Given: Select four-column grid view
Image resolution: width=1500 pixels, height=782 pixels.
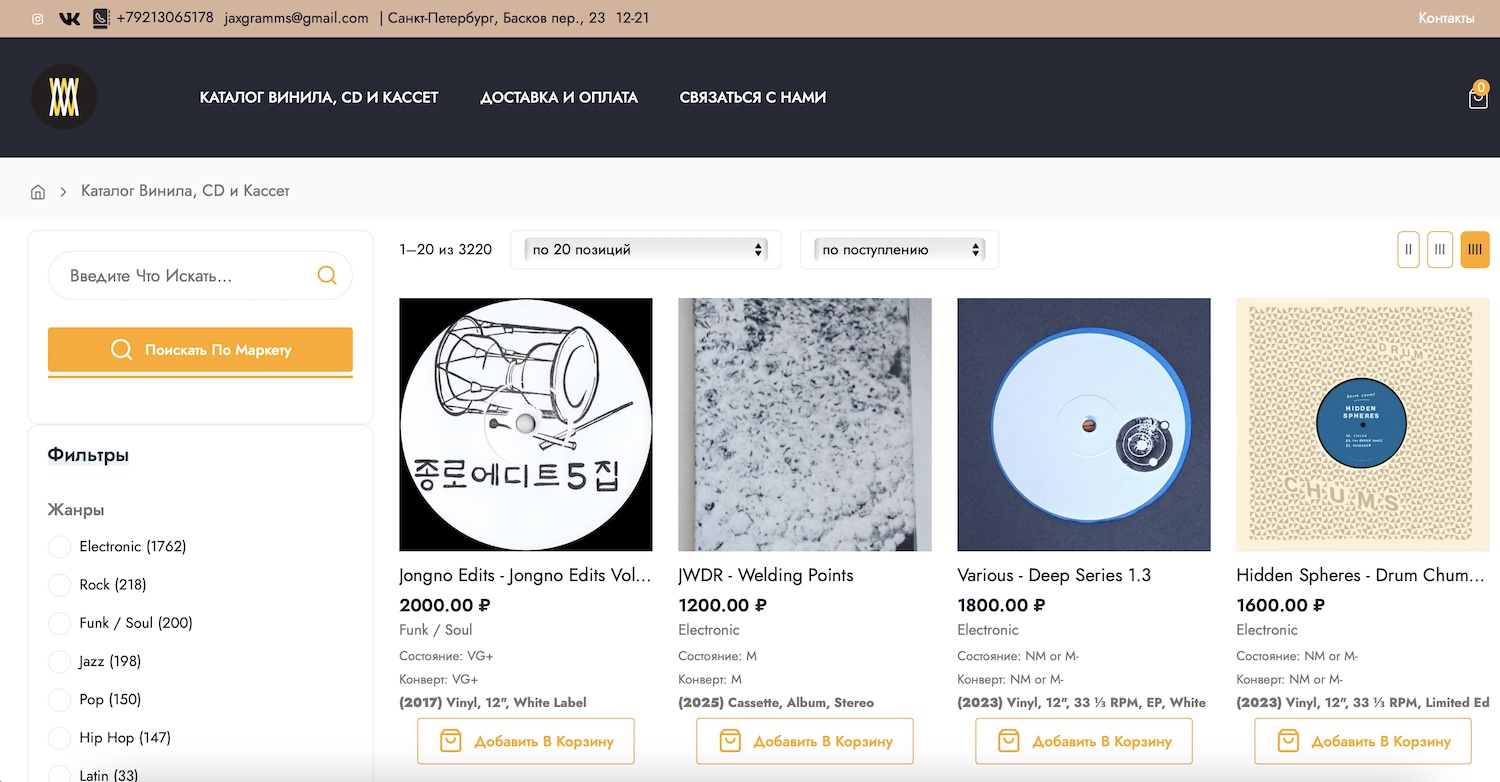Looking at the screenshot, I should 1474,250.
